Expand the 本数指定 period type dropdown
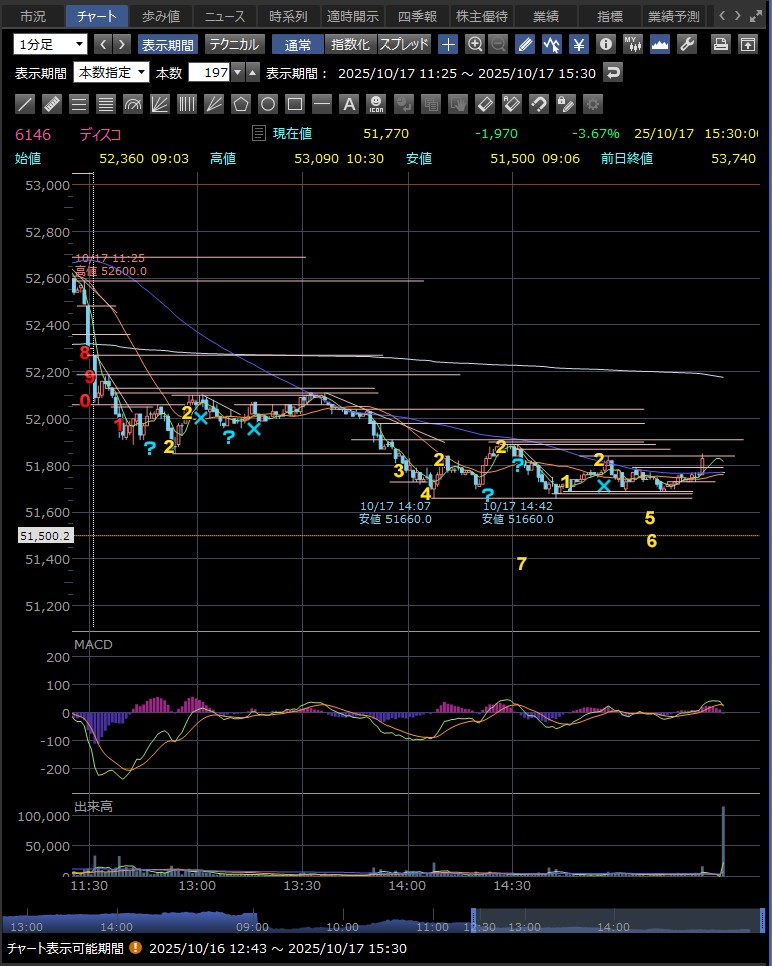This screenshot has height=966, width=772. [112, 72]
